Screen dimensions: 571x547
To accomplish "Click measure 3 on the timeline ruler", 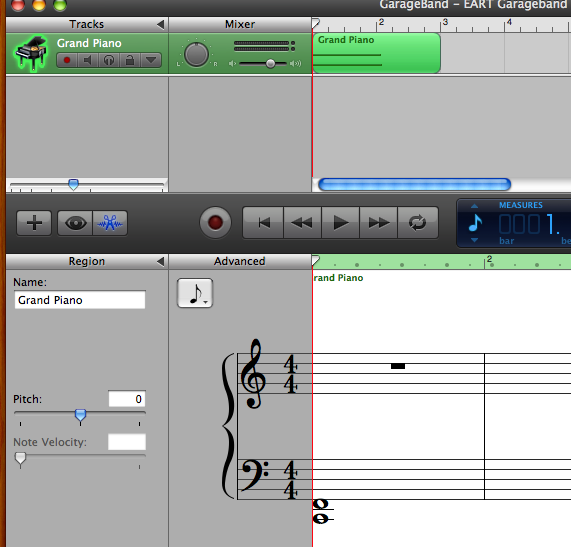I will click(444, 24).
